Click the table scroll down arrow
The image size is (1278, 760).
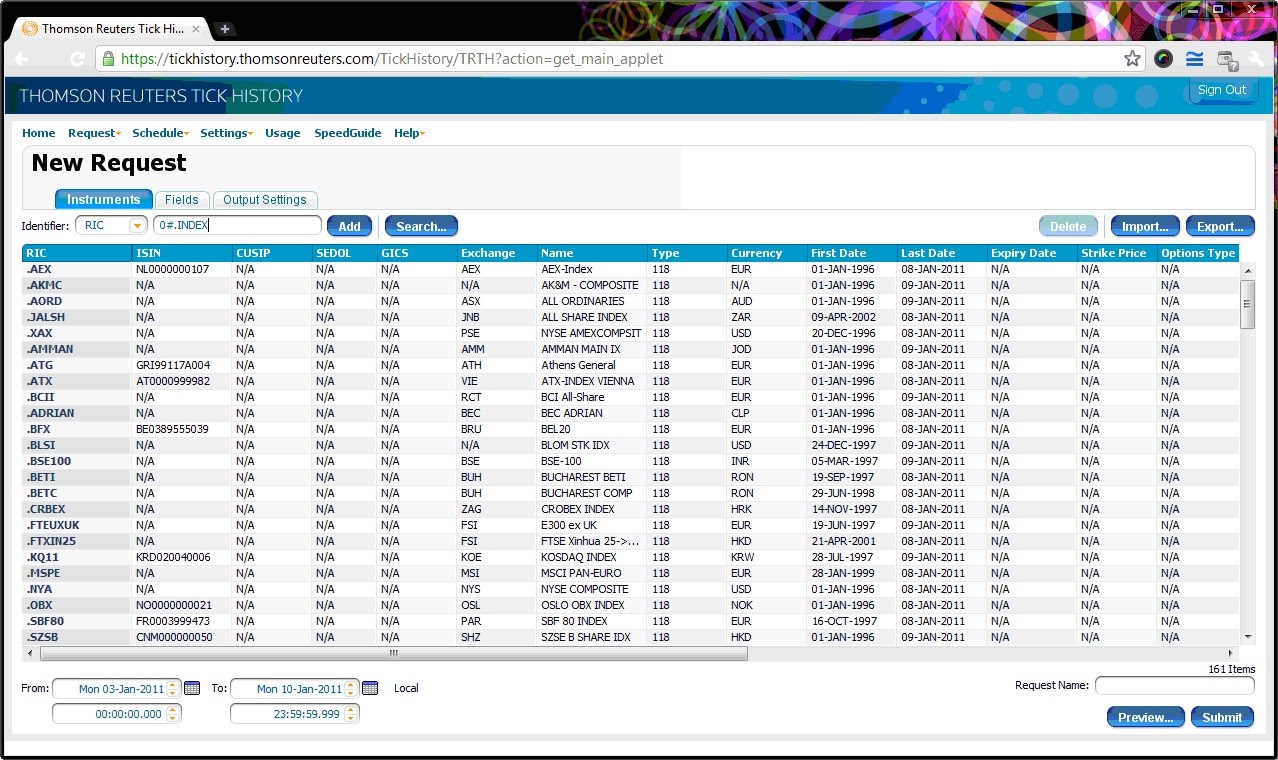(x=1247, y=637)
